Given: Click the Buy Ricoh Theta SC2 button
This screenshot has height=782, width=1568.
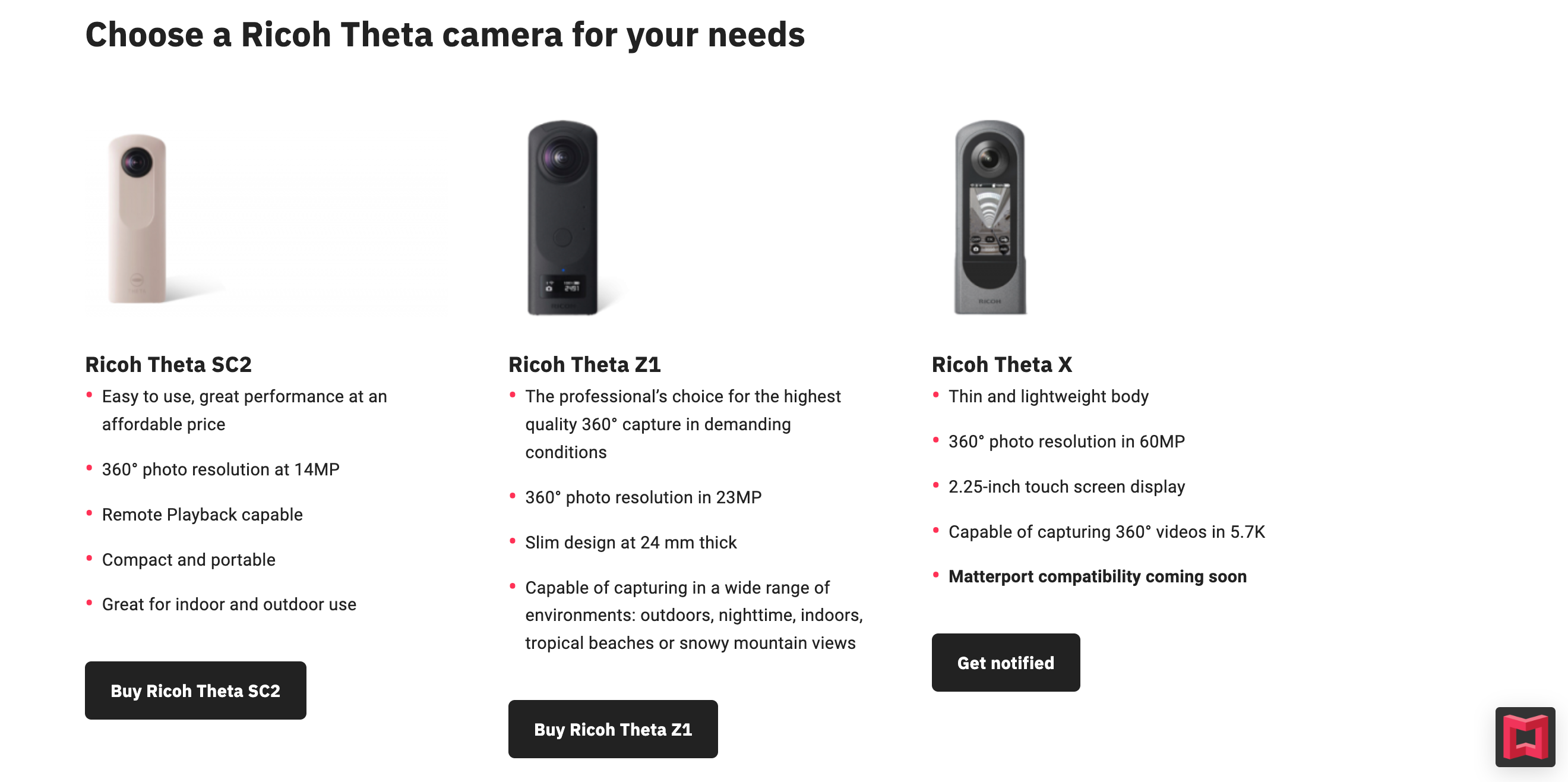Looking at the screenshot, I should click(195, 690).
